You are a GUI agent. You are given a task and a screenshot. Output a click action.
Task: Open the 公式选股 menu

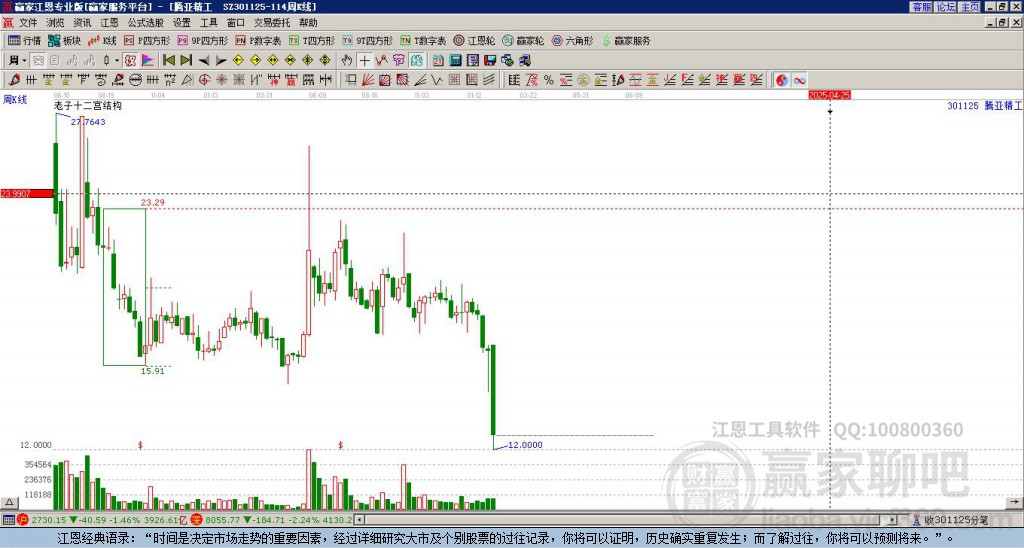[146, 23]
